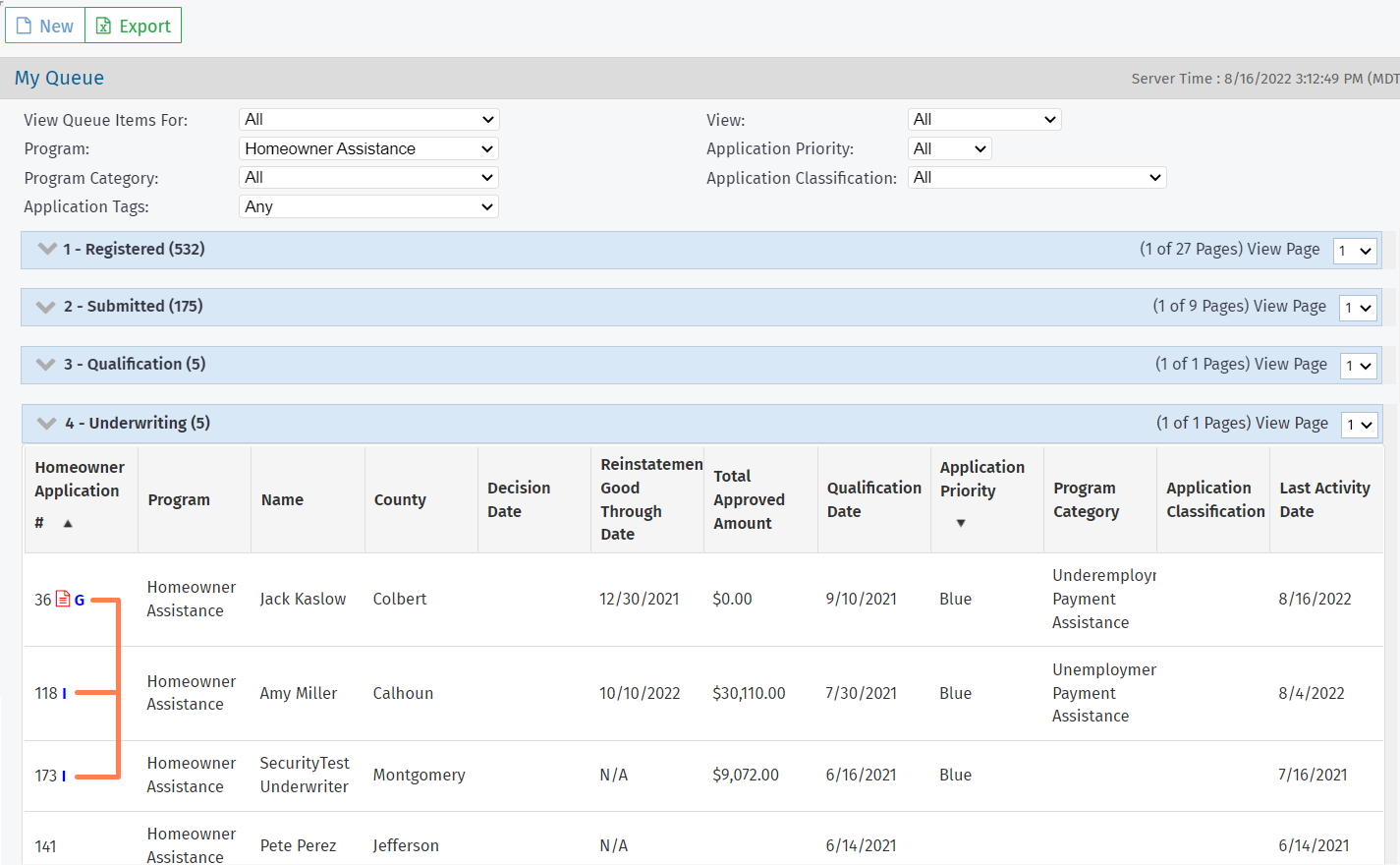Sort ascending by Homeowner Application number arrow
The image size is (1400, 865).
click(68, 524)
